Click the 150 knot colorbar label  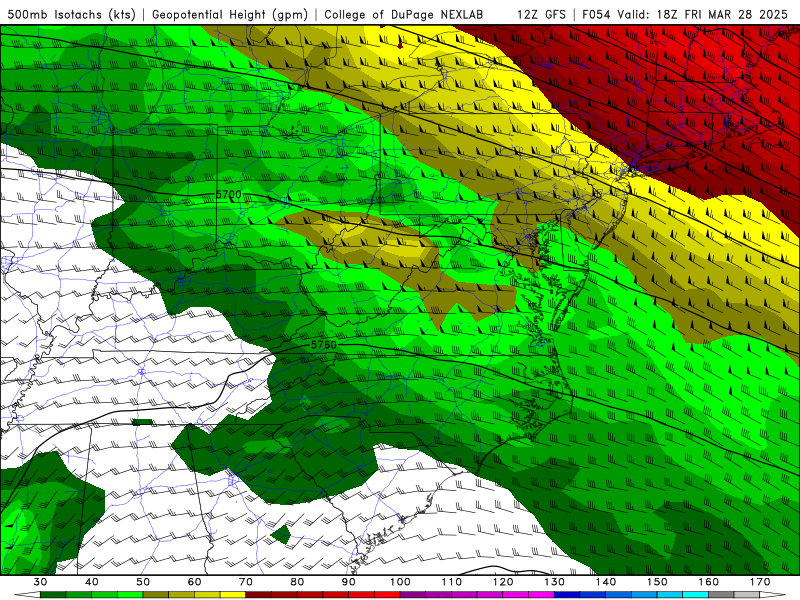tap(657, 582)
